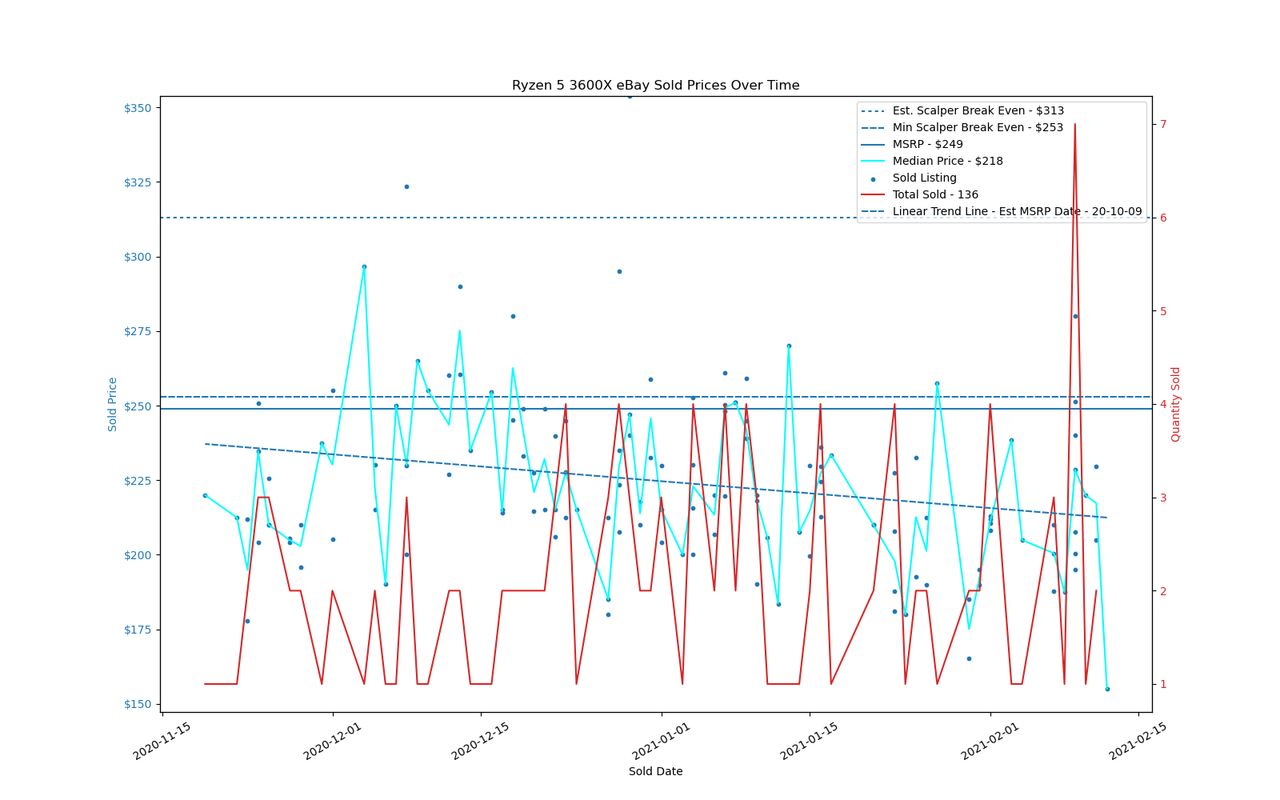
Task: Click the 2020-12-01 date tick label
Action: tap(332, 739)
